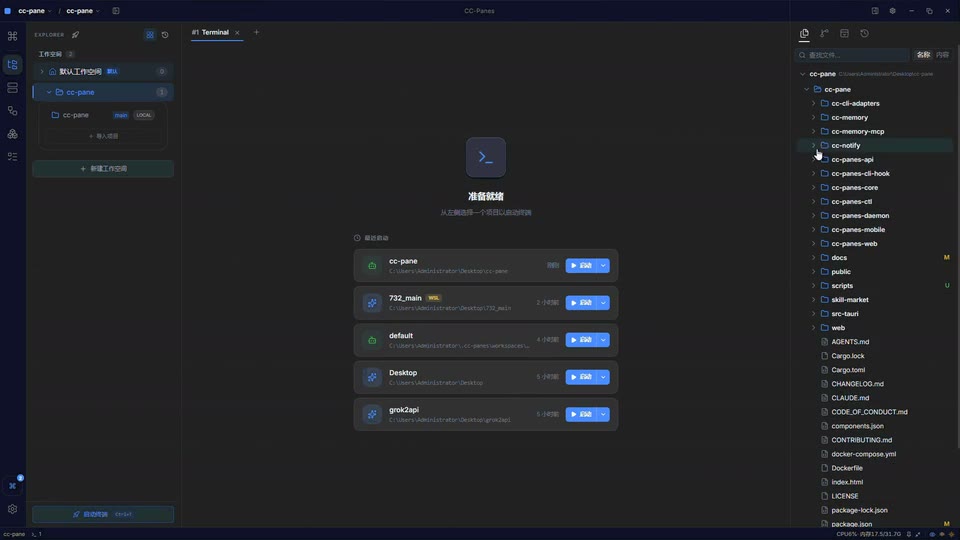Click the CPU and memory status readout
Screen dimensions: 960x540
[868, 534]
